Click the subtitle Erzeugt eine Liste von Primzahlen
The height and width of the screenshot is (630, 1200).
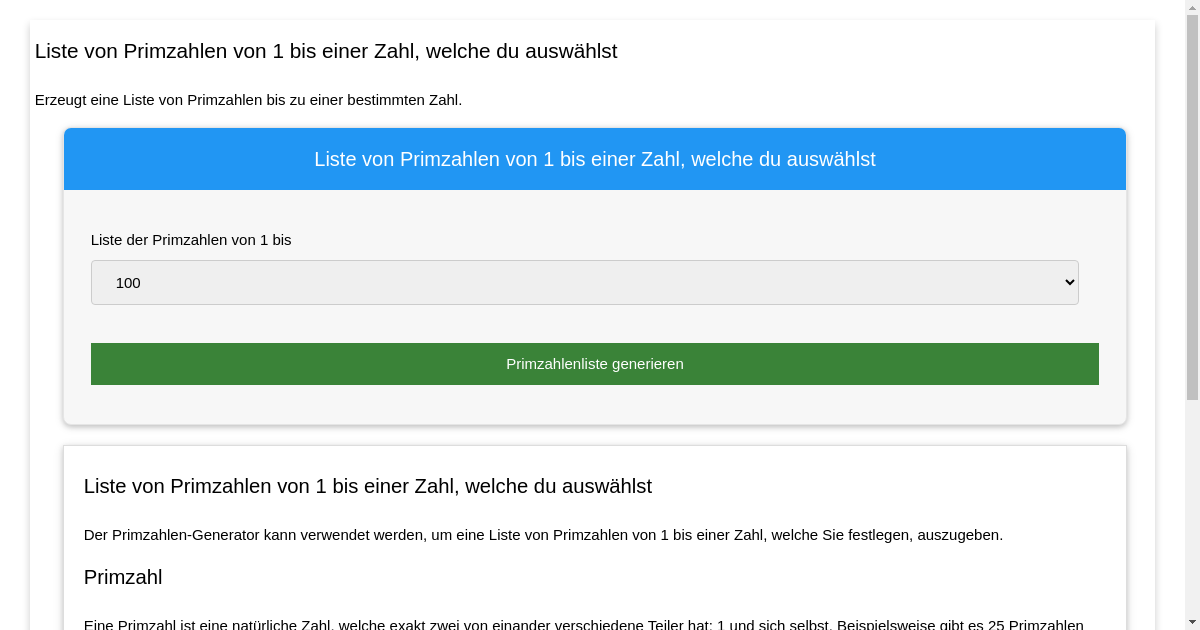[249, 100]
